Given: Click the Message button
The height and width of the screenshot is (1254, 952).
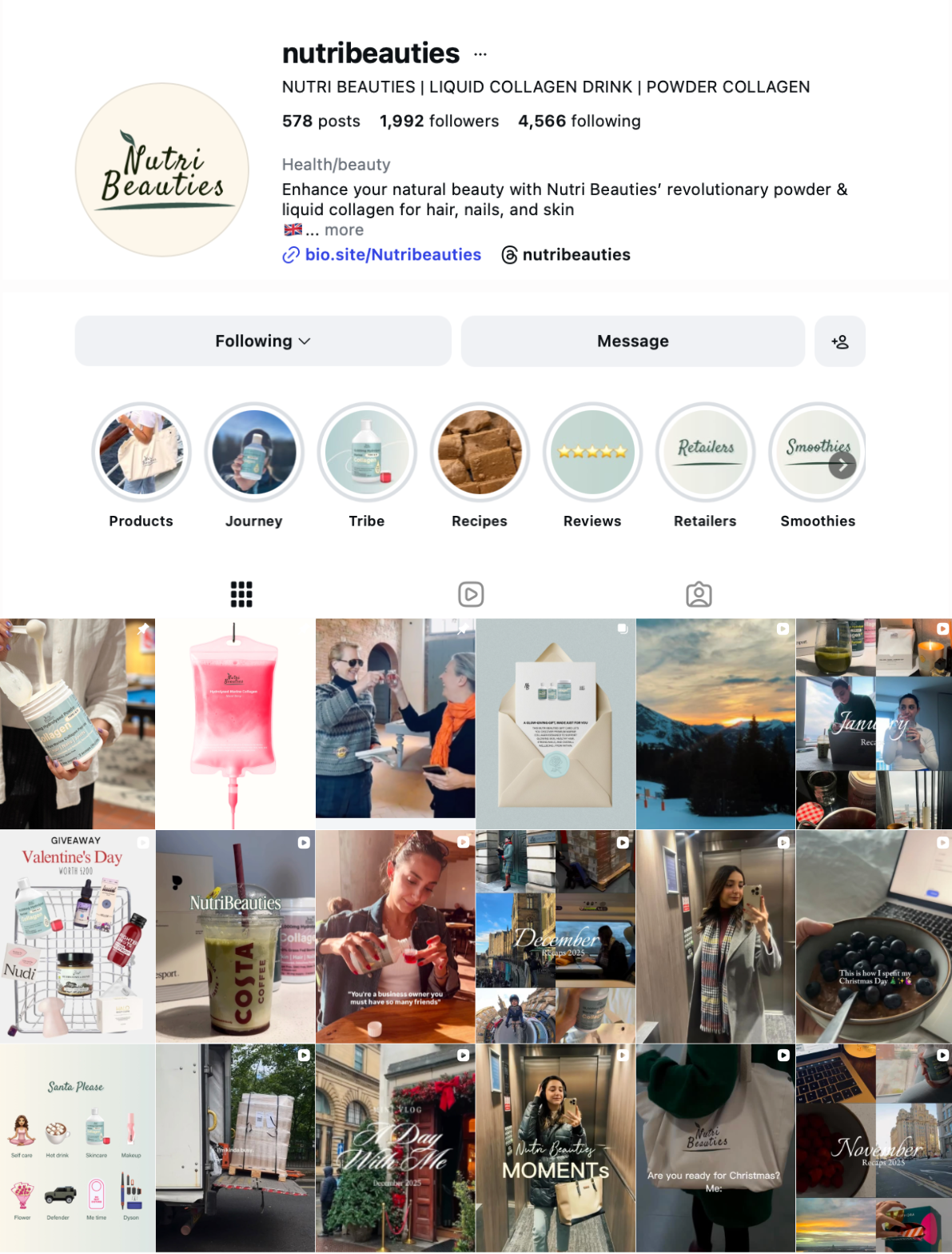Looking at the screenshot, I should (633, 341).
